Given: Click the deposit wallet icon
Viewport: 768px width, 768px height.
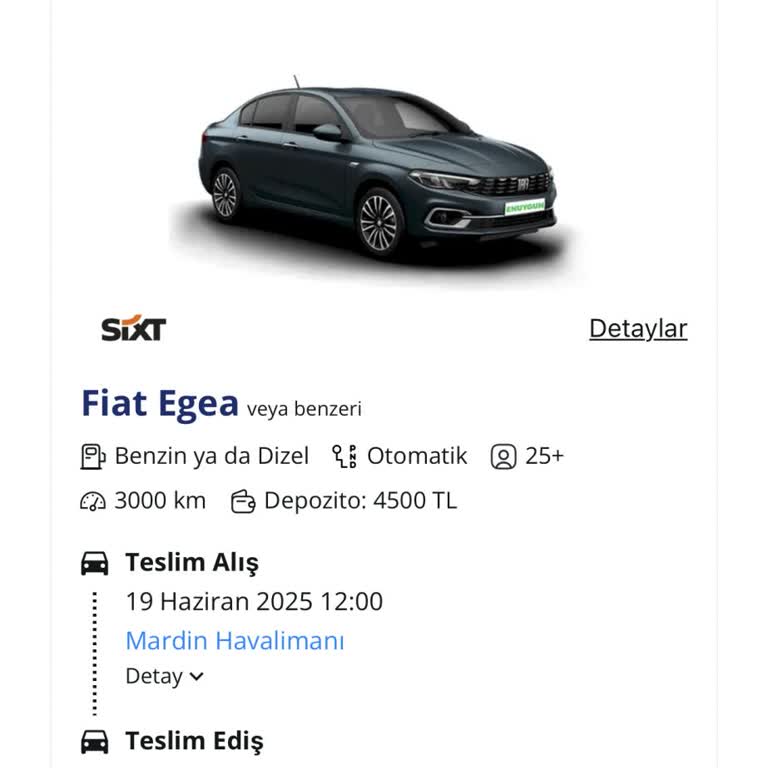Looking at the screenshot, I should (x=243, y=501).
